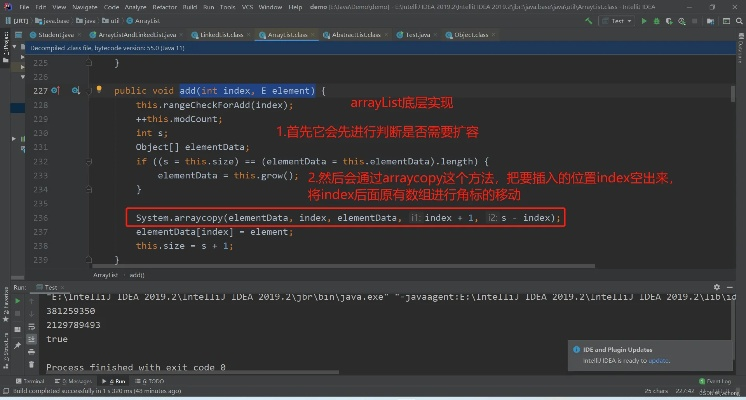Click the util breadcrumb folder
Viewport: 746px width, 400px height.
click(x=111, y=21)
